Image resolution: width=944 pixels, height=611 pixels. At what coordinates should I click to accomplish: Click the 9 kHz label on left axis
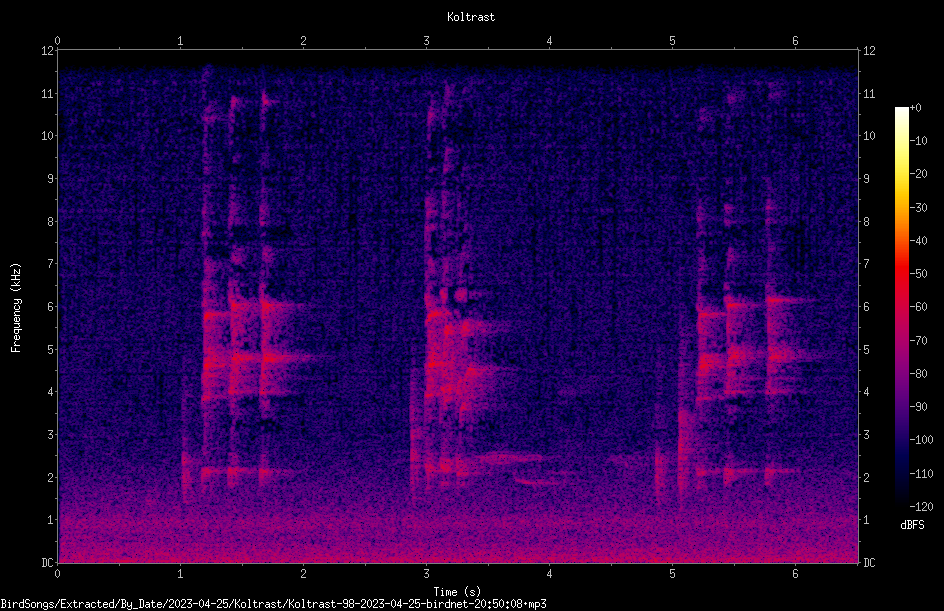click(x=51, y=178)
